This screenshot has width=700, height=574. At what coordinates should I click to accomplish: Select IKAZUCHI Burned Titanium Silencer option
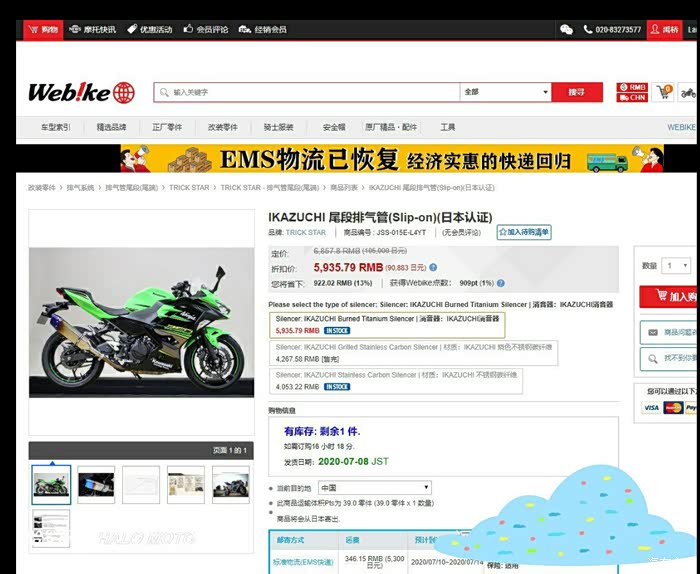387,324
